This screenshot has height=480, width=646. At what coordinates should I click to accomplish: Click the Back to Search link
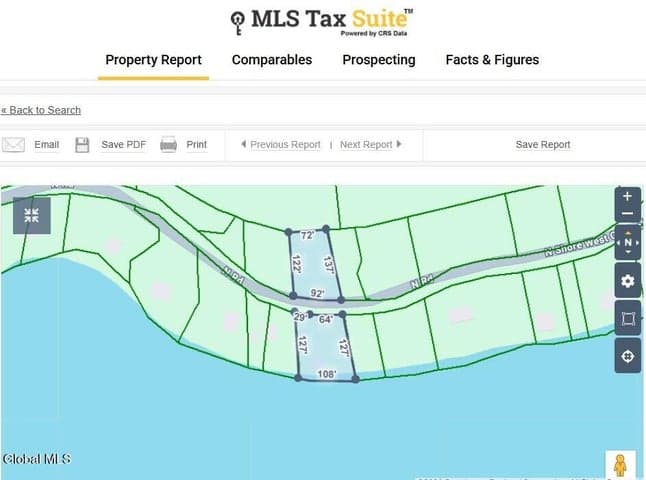tap(41, 110)
